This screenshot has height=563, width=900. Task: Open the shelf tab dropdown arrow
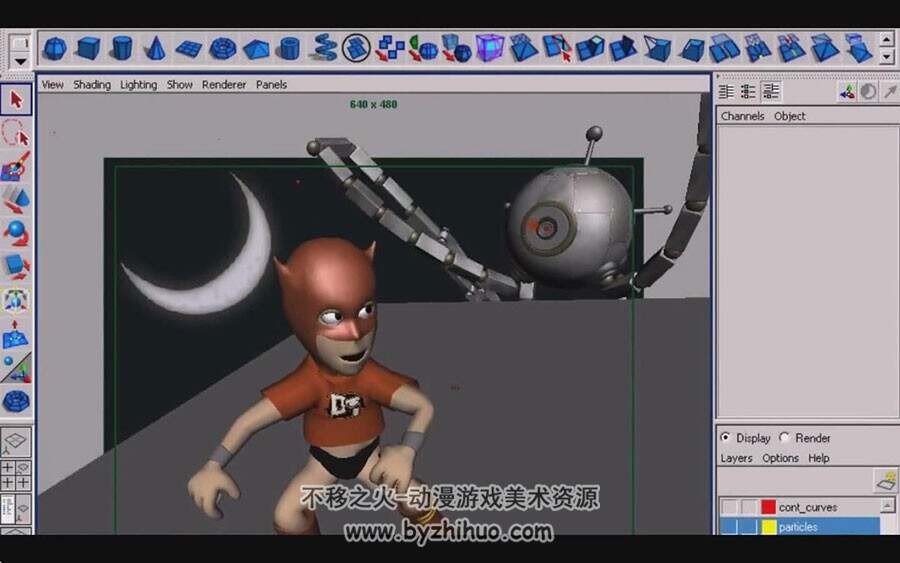coord(20,61)
